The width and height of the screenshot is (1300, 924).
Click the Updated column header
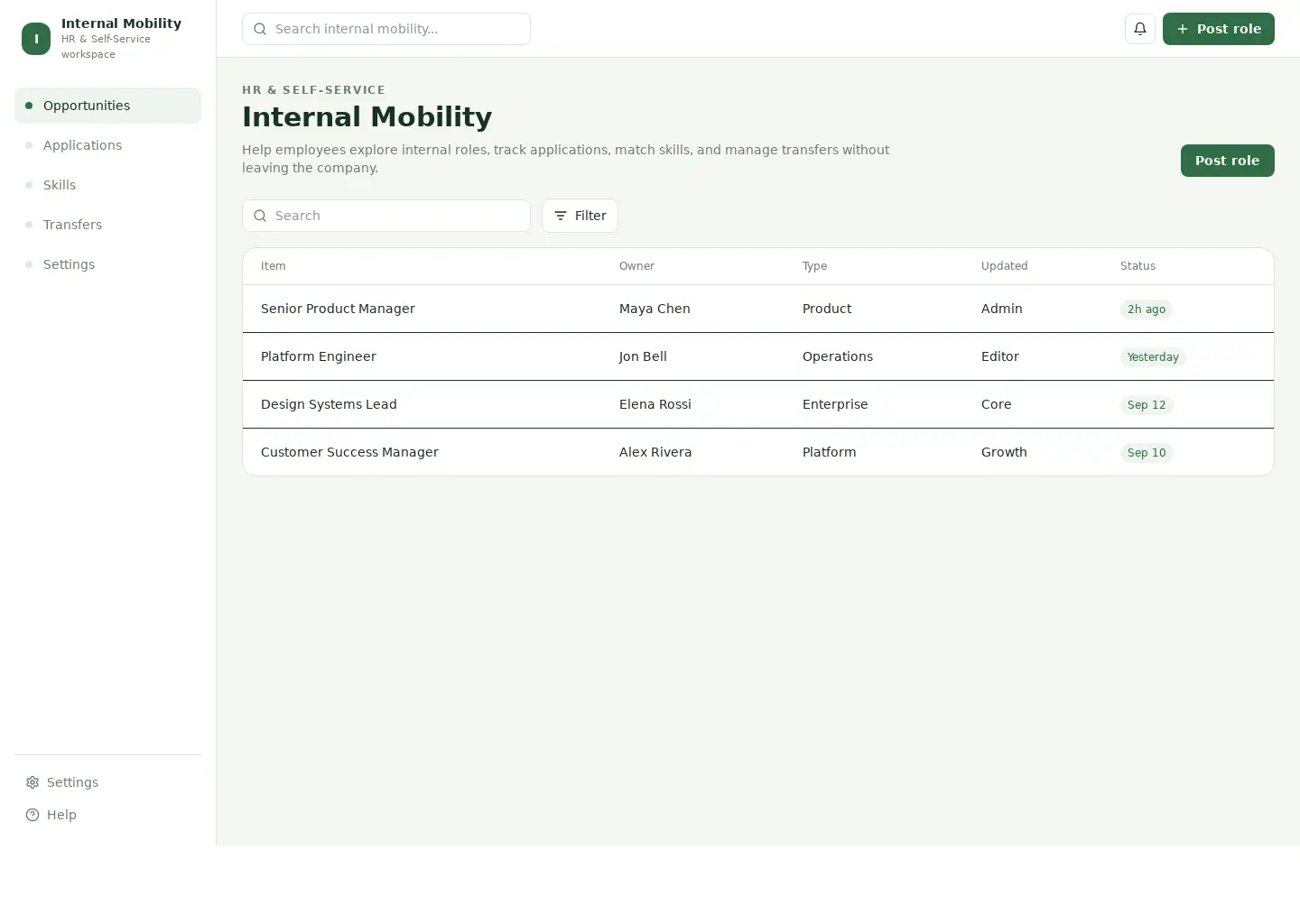pyautogui.click(x=1004, y=266)
